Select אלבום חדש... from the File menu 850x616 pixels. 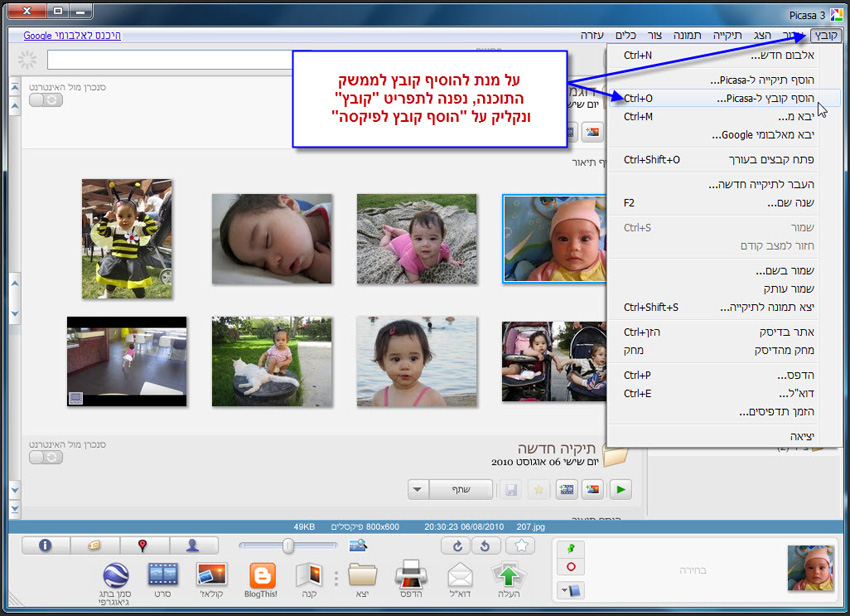click(723, 55)
